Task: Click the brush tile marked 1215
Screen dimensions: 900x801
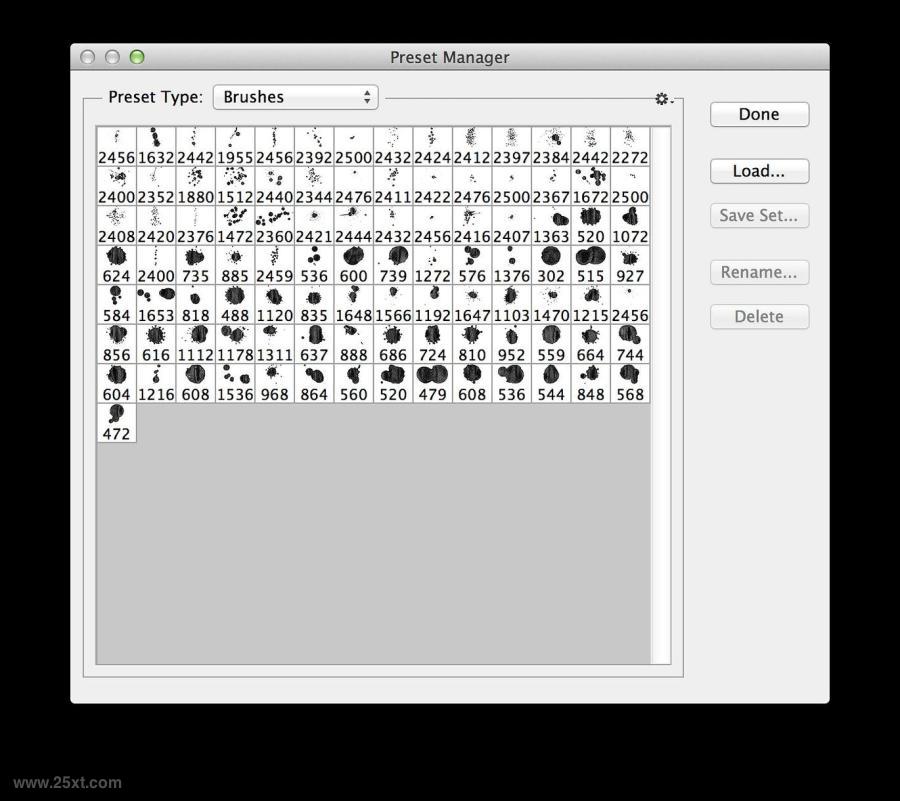Action: pyautogui.click(x=591, y=305)
